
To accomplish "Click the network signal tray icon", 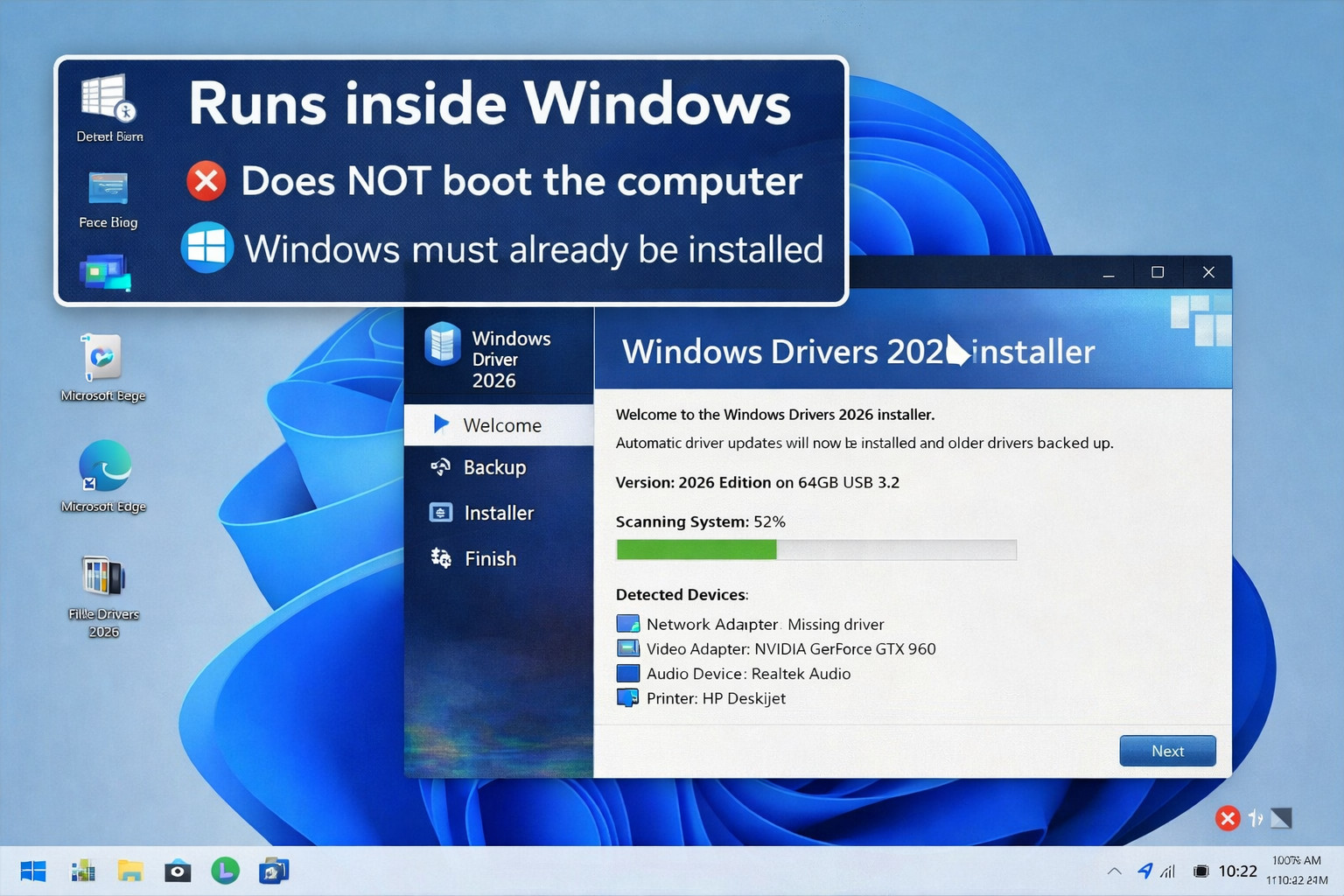I will pos(1168,871).
